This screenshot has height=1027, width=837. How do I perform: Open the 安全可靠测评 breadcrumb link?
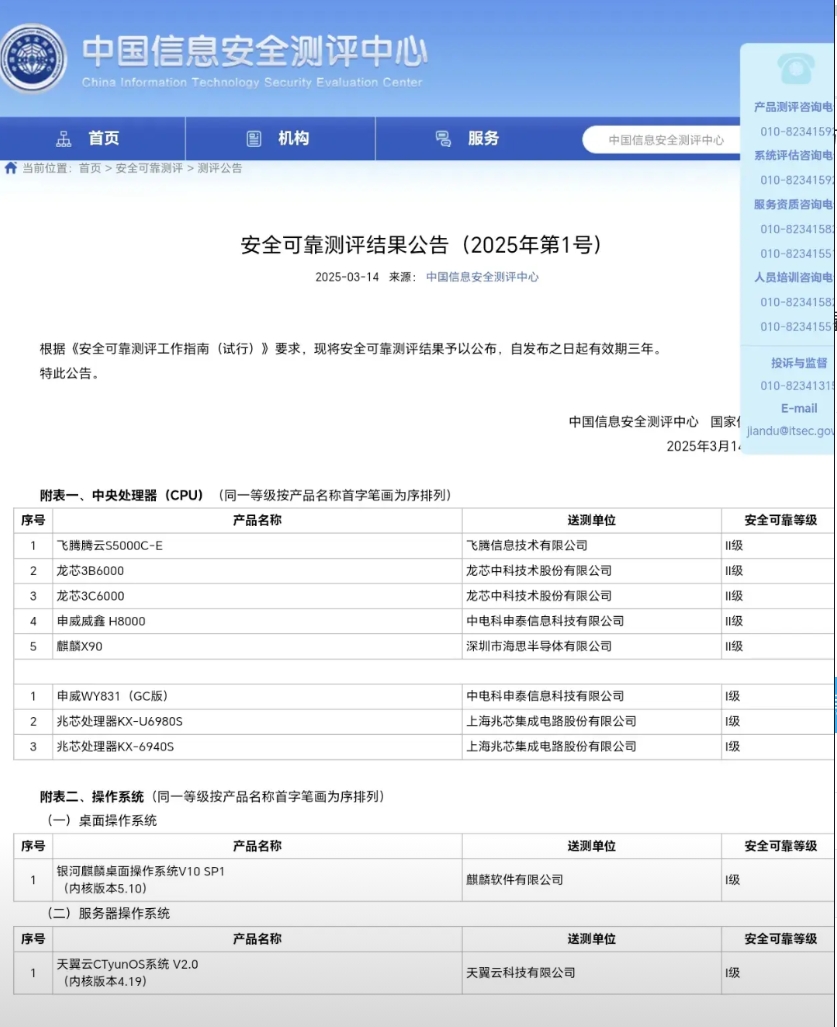coord(149,168)
